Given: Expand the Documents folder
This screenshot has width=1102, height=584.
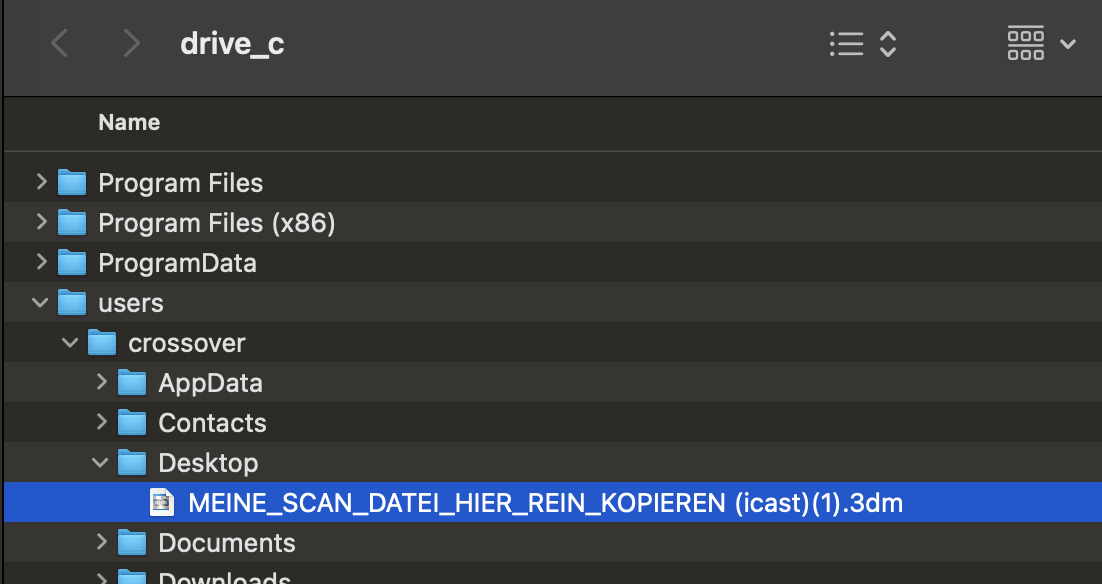Looking at the screenshot, I should pyautogui.click(x=101, y=542).
